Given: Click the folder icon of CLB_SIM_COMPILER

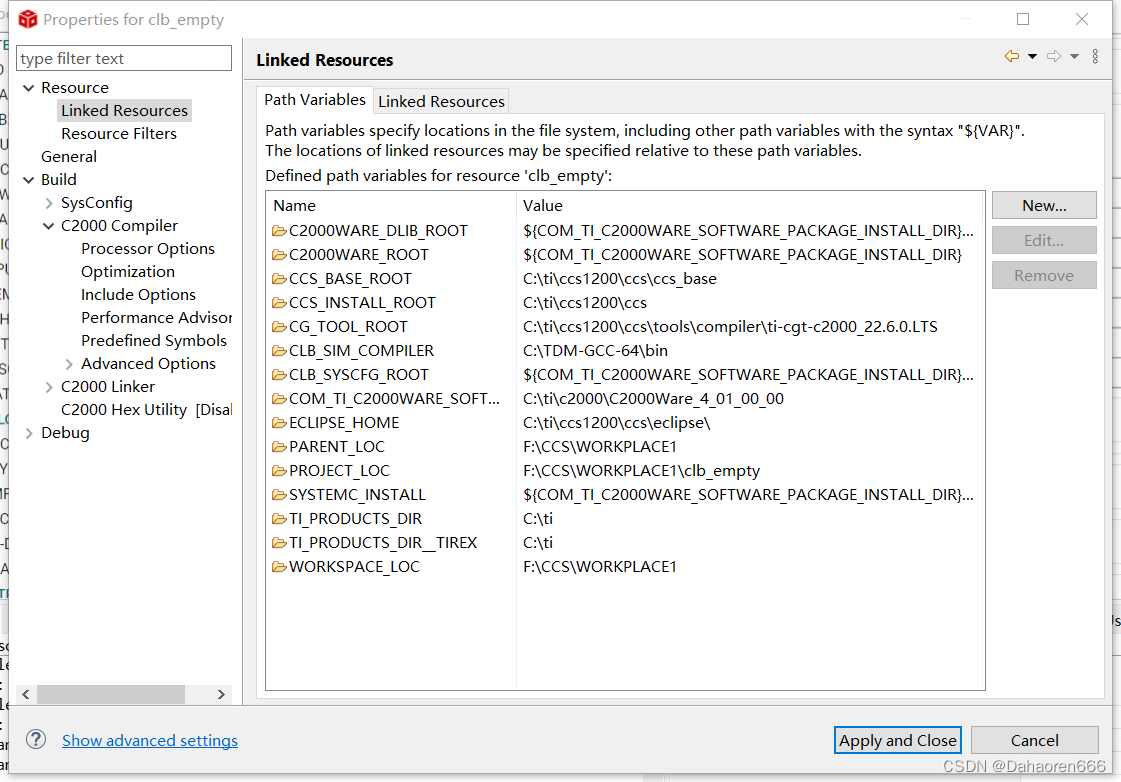Looking at the screenshot, I should coord(279,351).
